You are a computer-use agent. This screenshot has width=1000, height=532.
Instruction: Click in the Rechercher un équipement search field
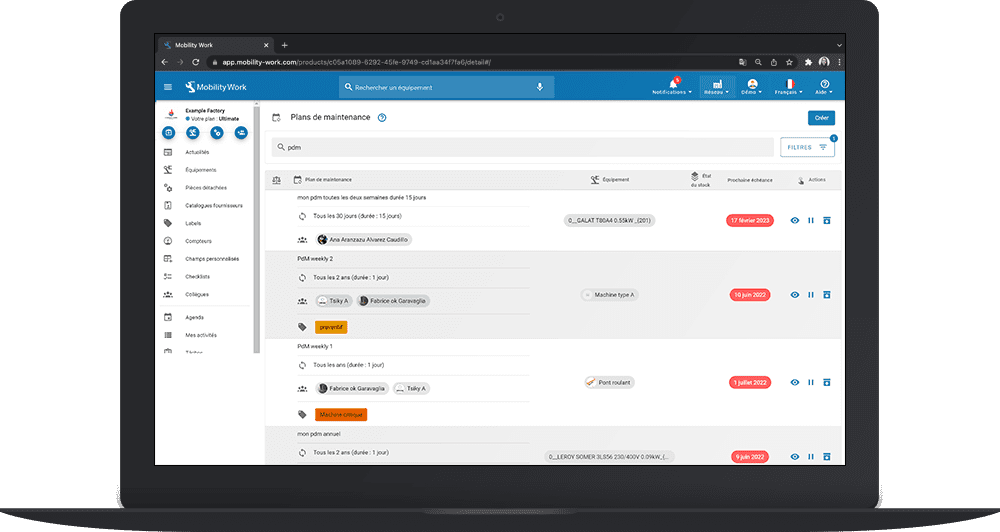(x=446, y=87)
